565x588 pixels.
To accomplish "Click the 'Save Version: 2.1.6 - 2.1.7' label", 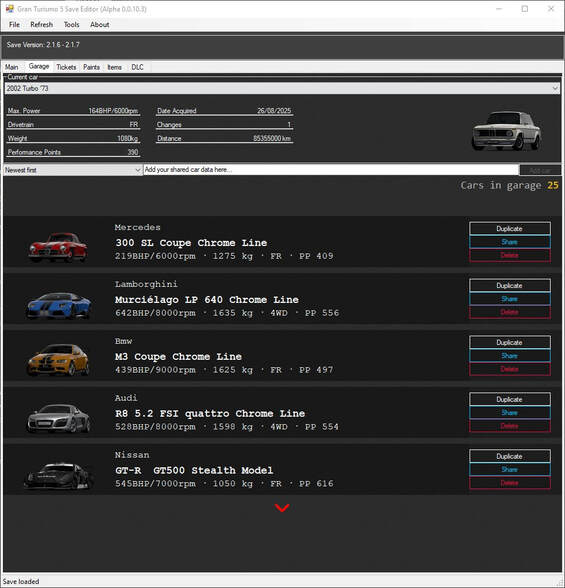I will coord(43,45).
